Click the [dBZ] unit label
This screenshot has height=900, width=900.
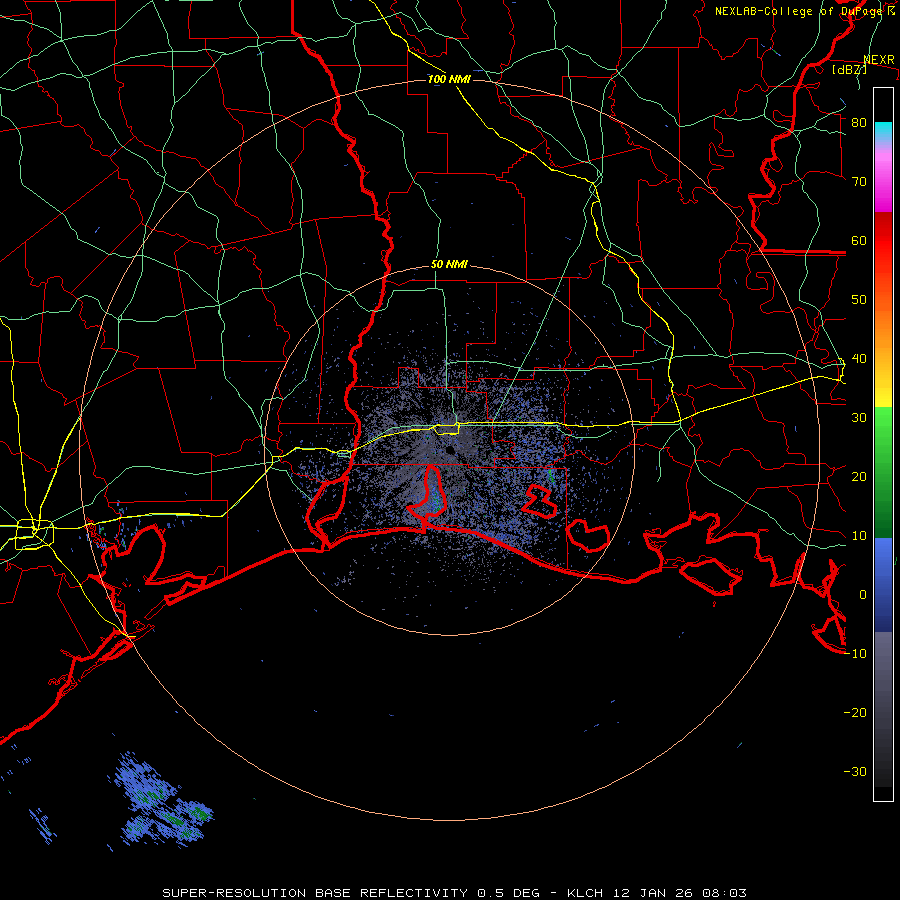pos(849,69)
